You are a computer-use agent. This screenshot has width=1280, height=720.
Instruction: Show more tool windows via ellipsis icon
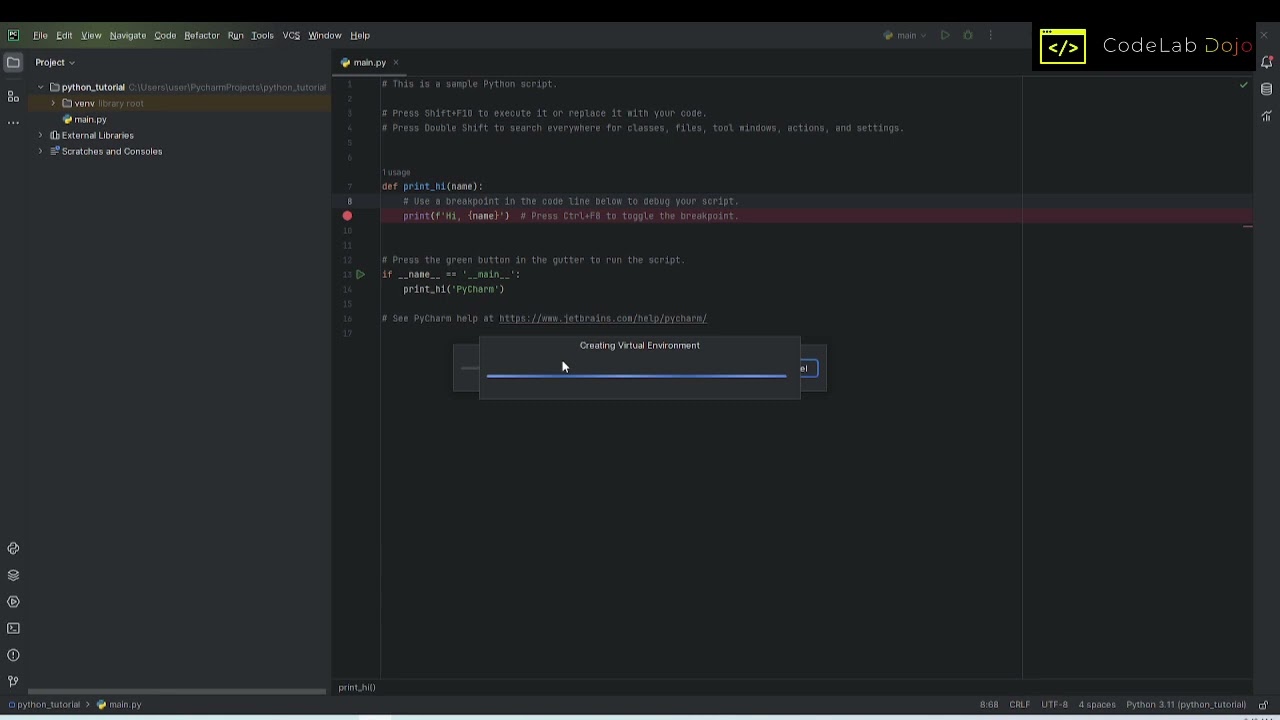point(13,123)
